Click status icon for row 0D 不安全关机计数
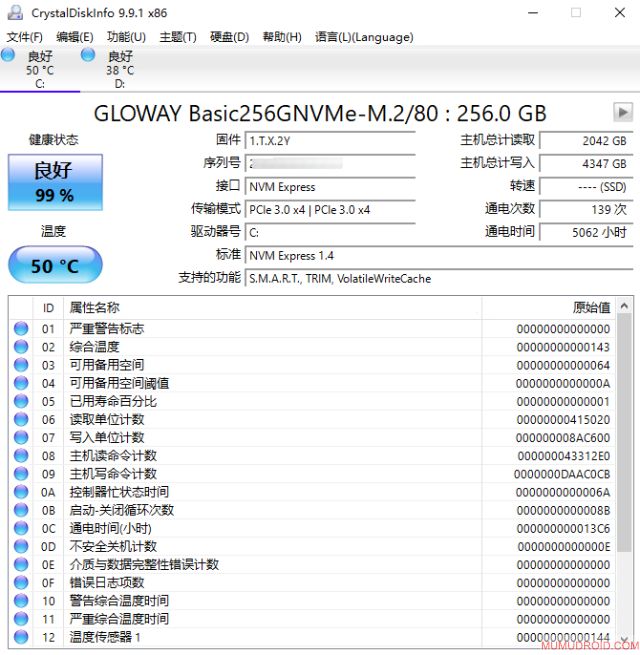The image size is (640, 655). (21, 546)
